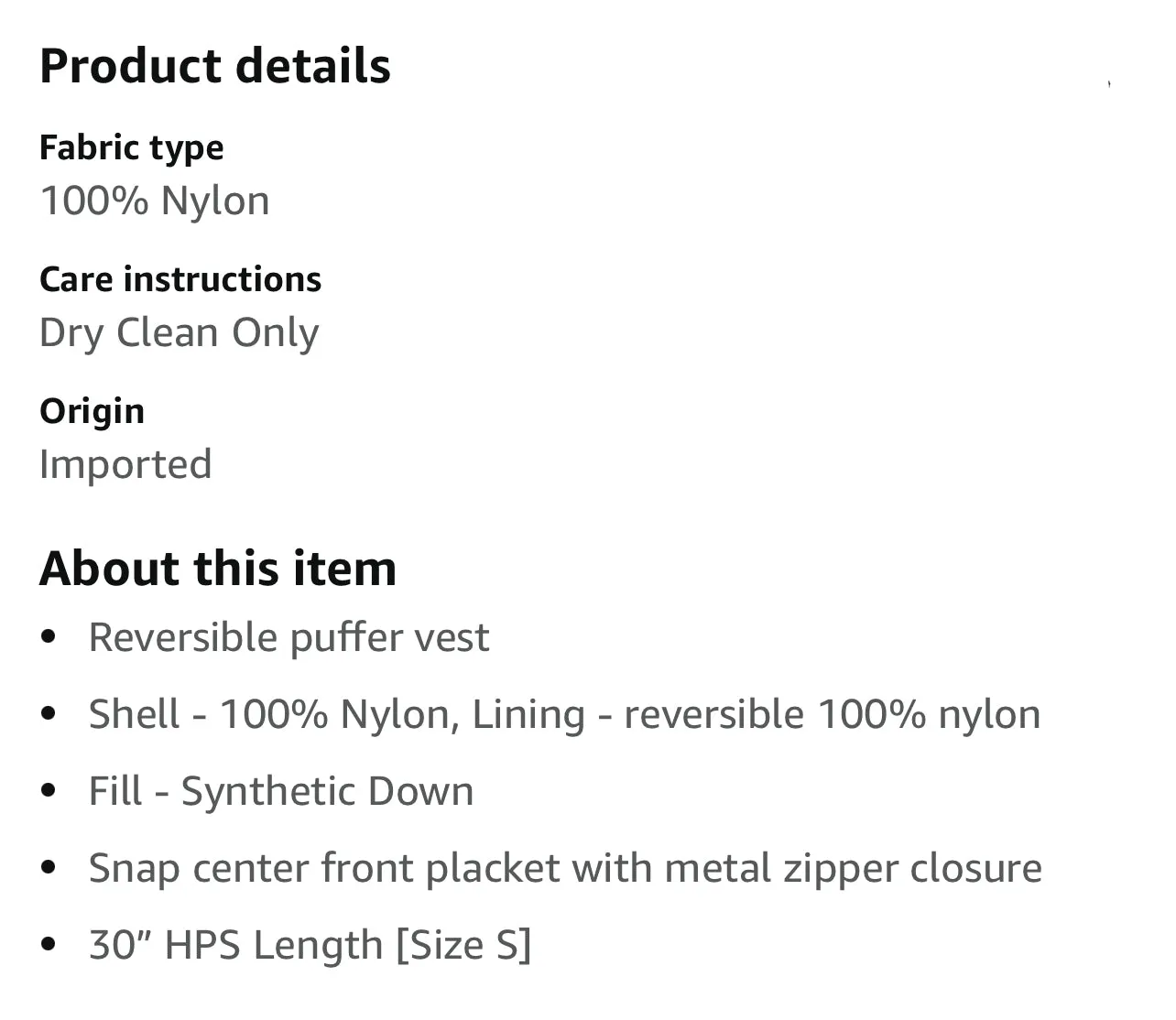This screenshot has width=1176, height=1020.
Task: Select the "Care instructions" label
Action: pyautogui.click(x=180, y=279)
